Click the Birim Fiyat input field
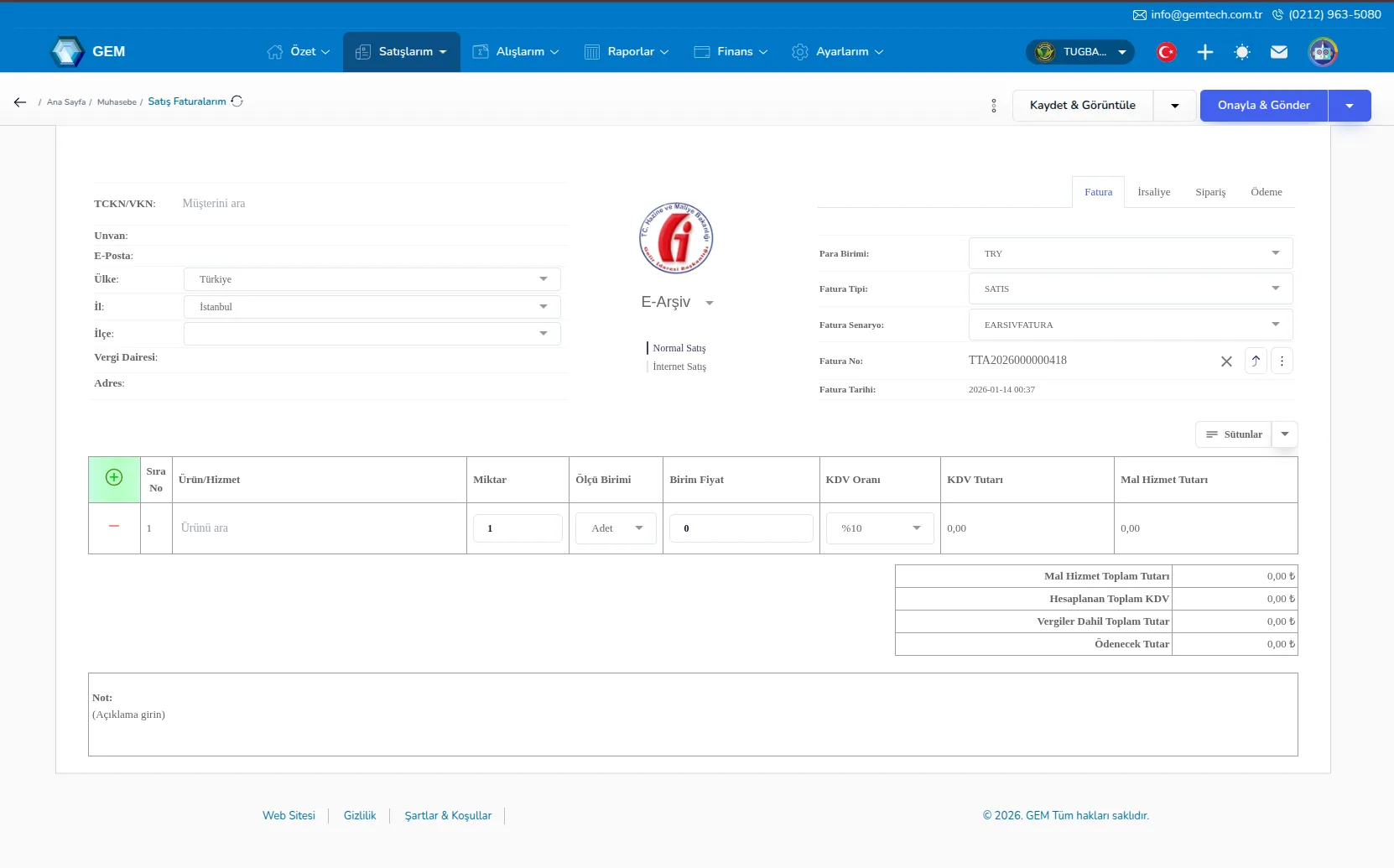The height and width of the screenshot is (868, 1394). click(741, 528)
